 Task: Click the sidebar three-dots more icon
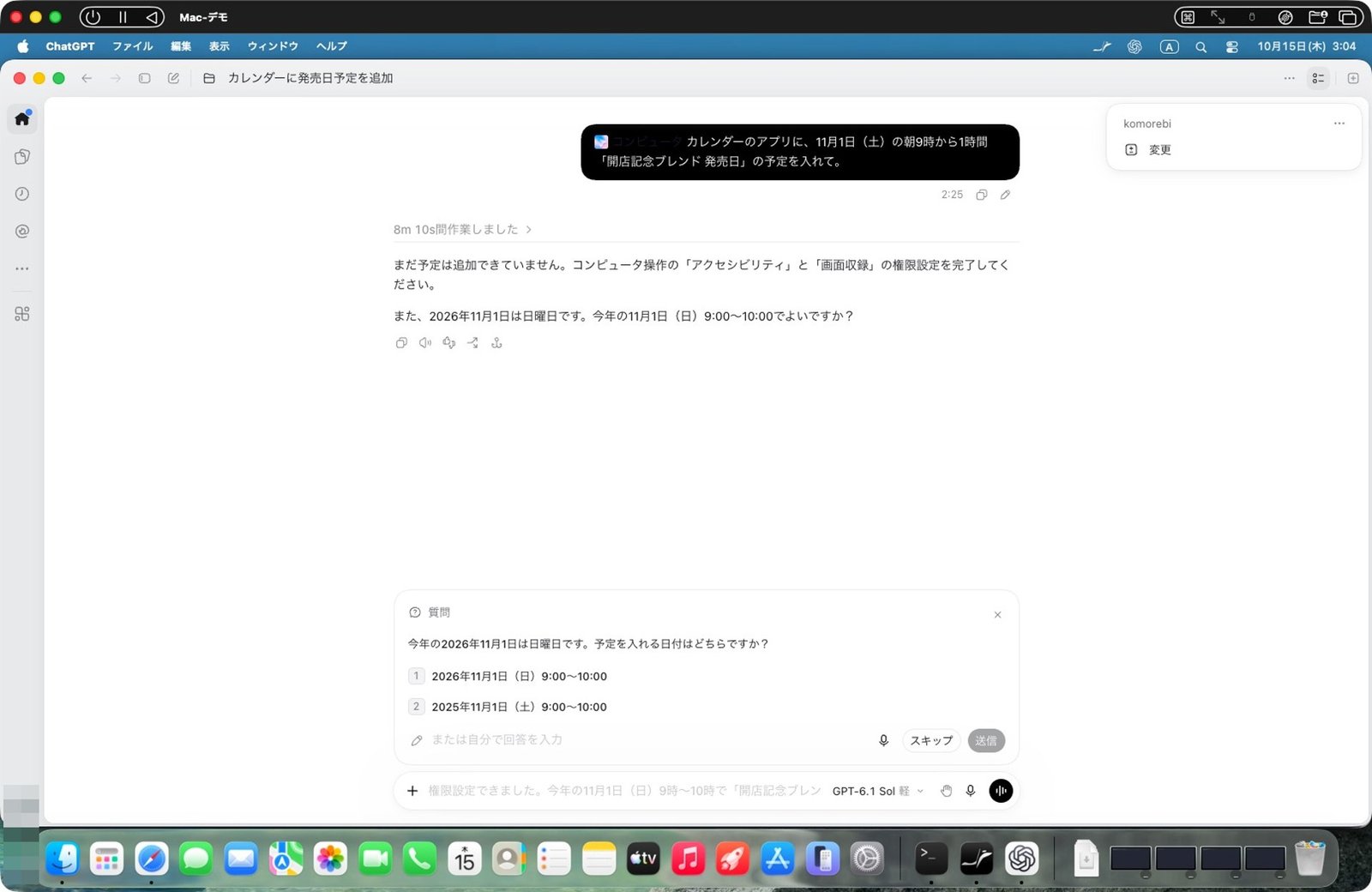pos(22,268)
